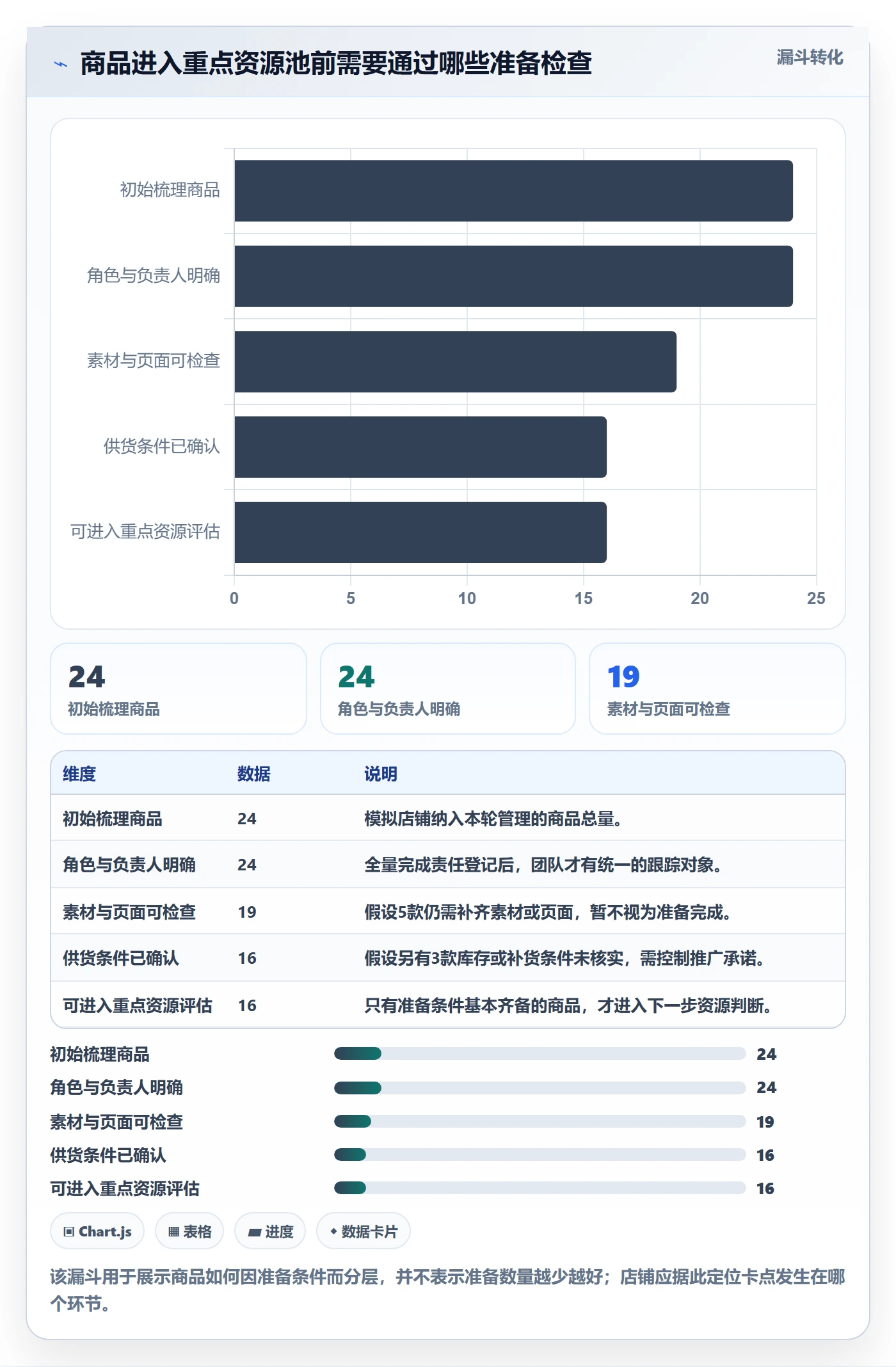This screenshot has height=1367, width=896.
Task: Click the 全量完成责任登记后 description
Action: click(543, 865)
